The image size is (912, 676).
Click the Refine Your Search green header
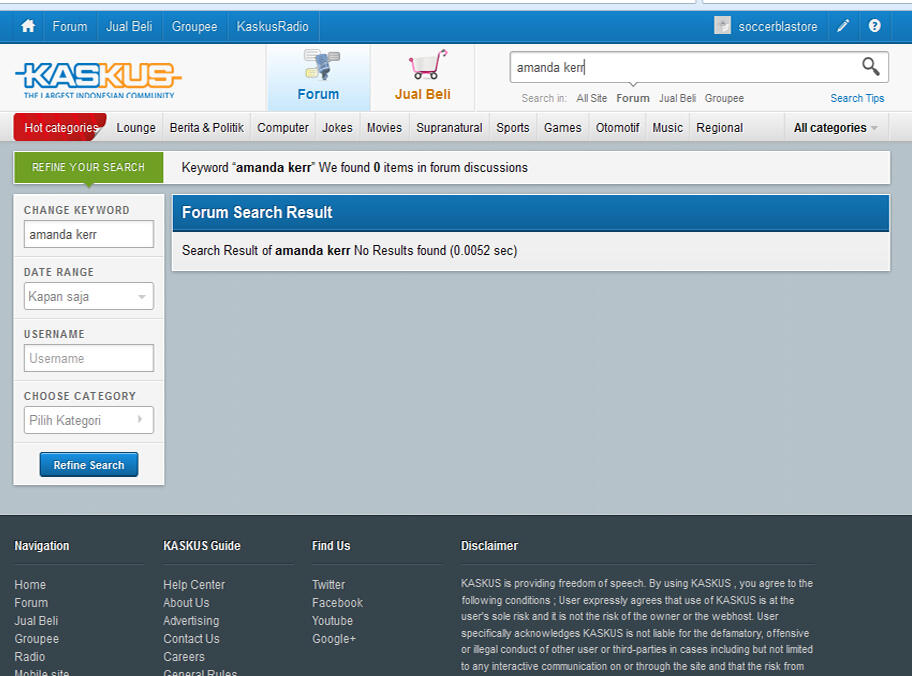click(88, 168)
